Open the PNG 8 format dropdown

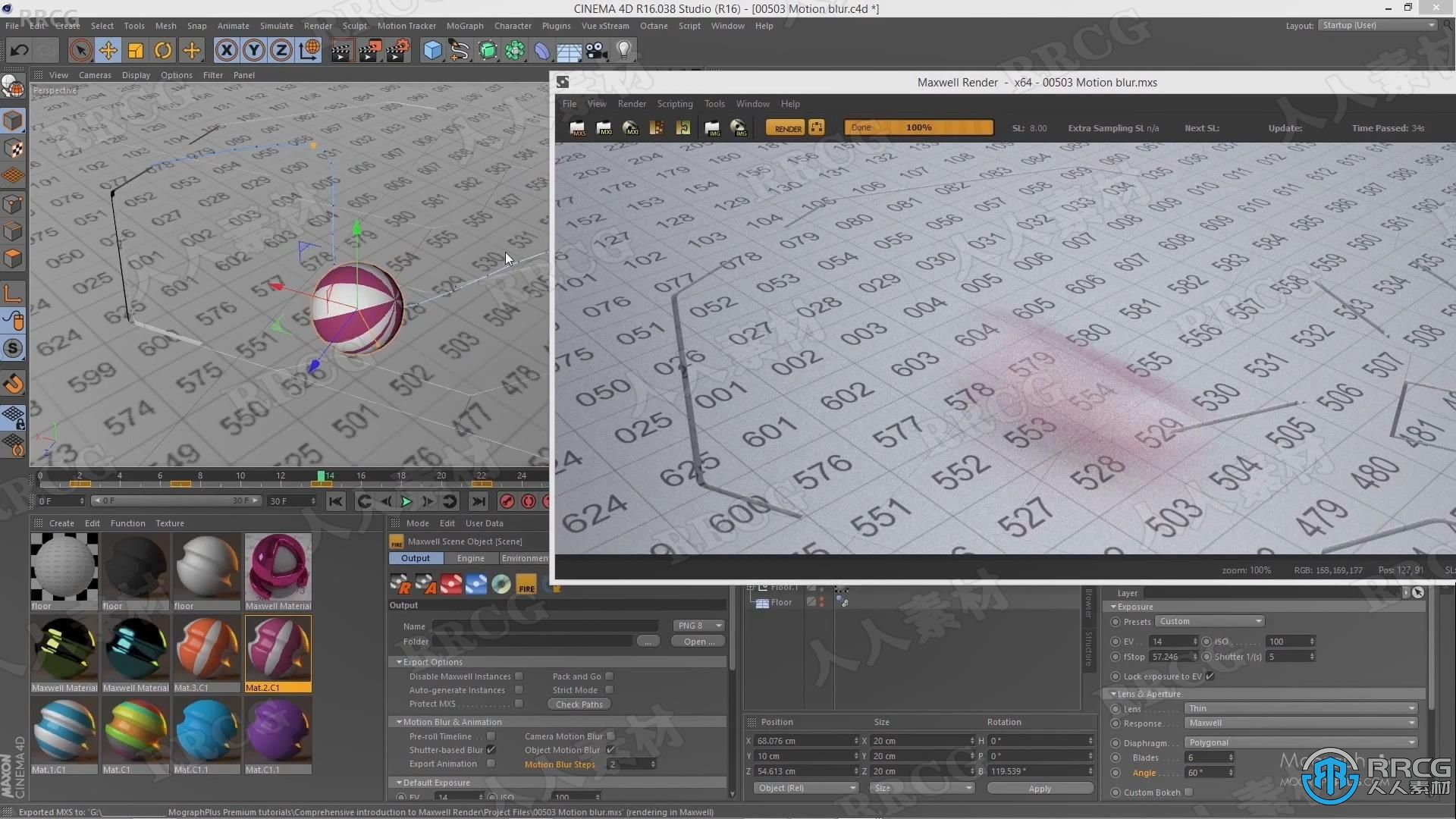[720, 625]
